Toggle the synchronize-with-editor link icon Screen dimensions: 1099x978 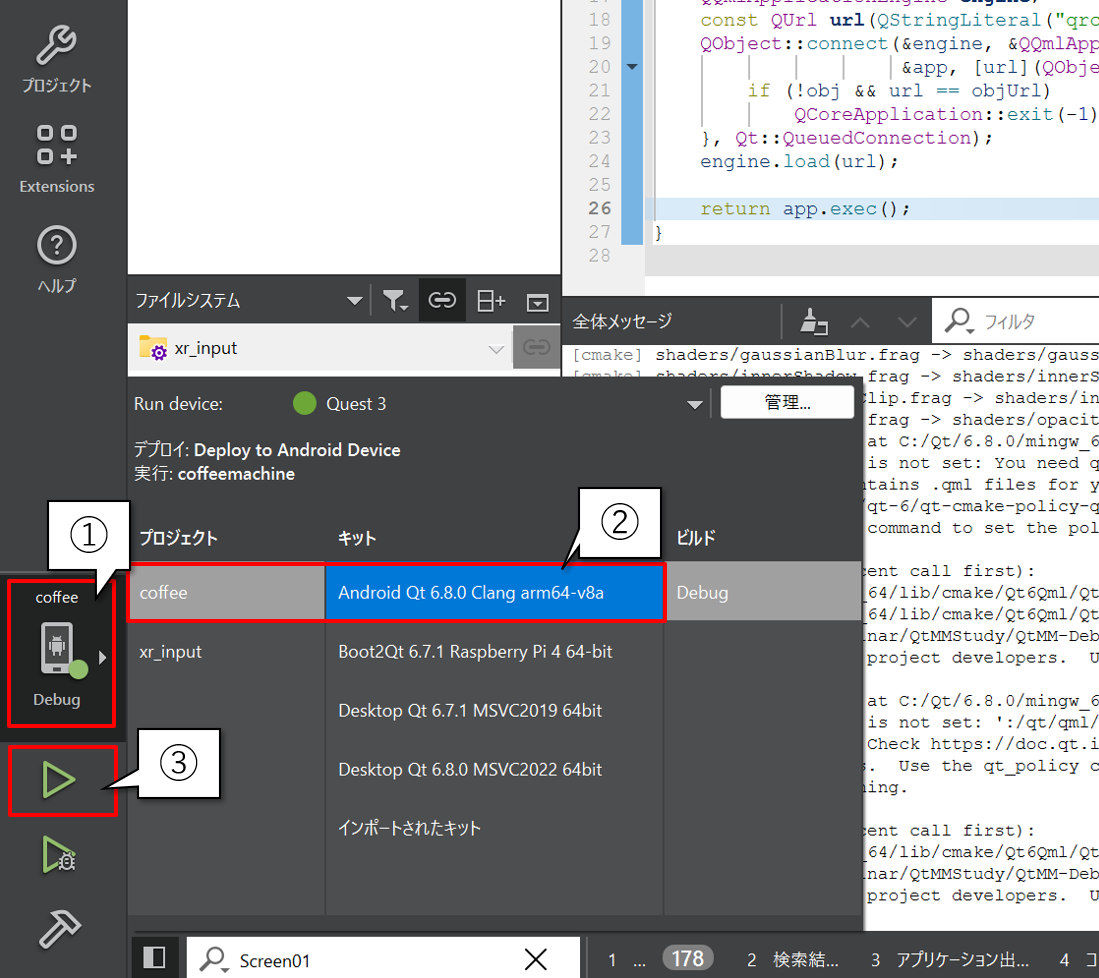coord(442,300)
